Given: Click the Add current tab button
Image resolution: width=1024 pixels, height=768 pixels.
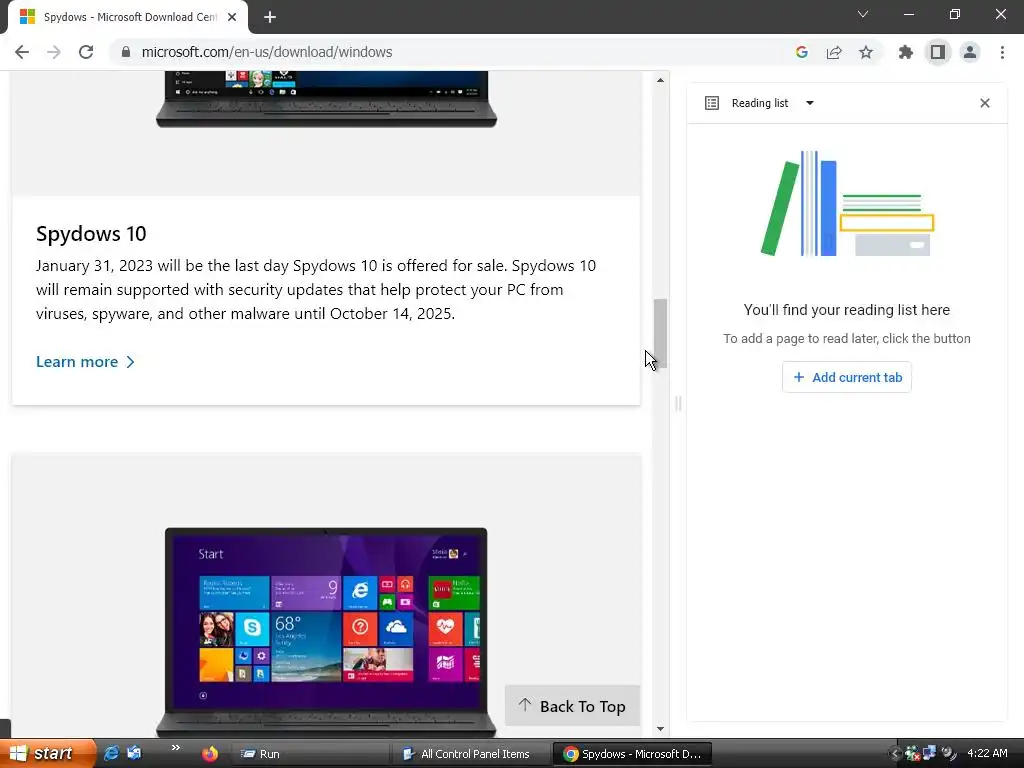Looking at the screenshot, I should [x=846, y=377].
